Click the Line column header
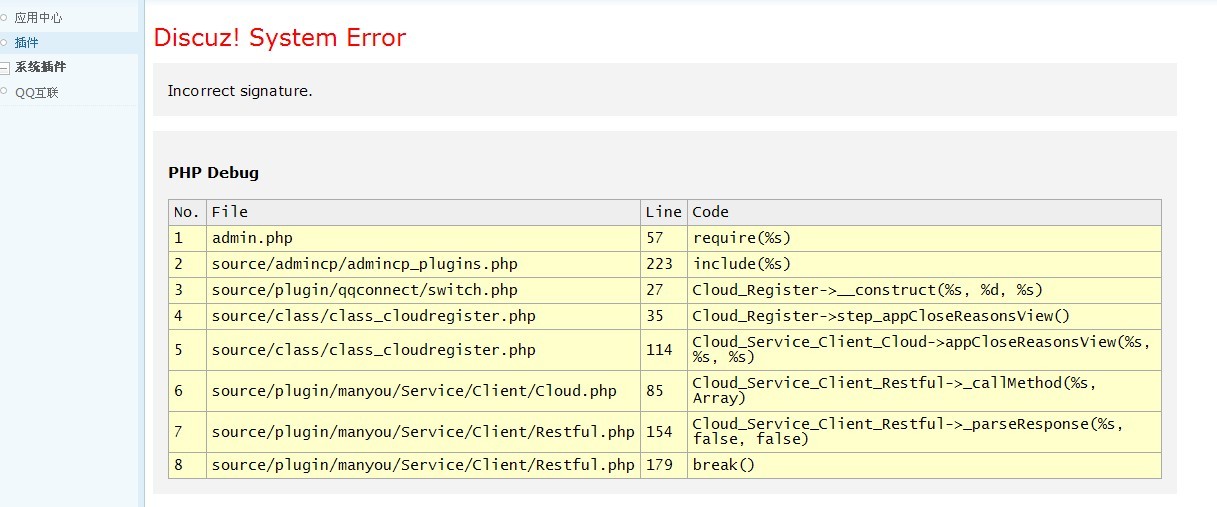1217x507 pixels. (663, 212)
